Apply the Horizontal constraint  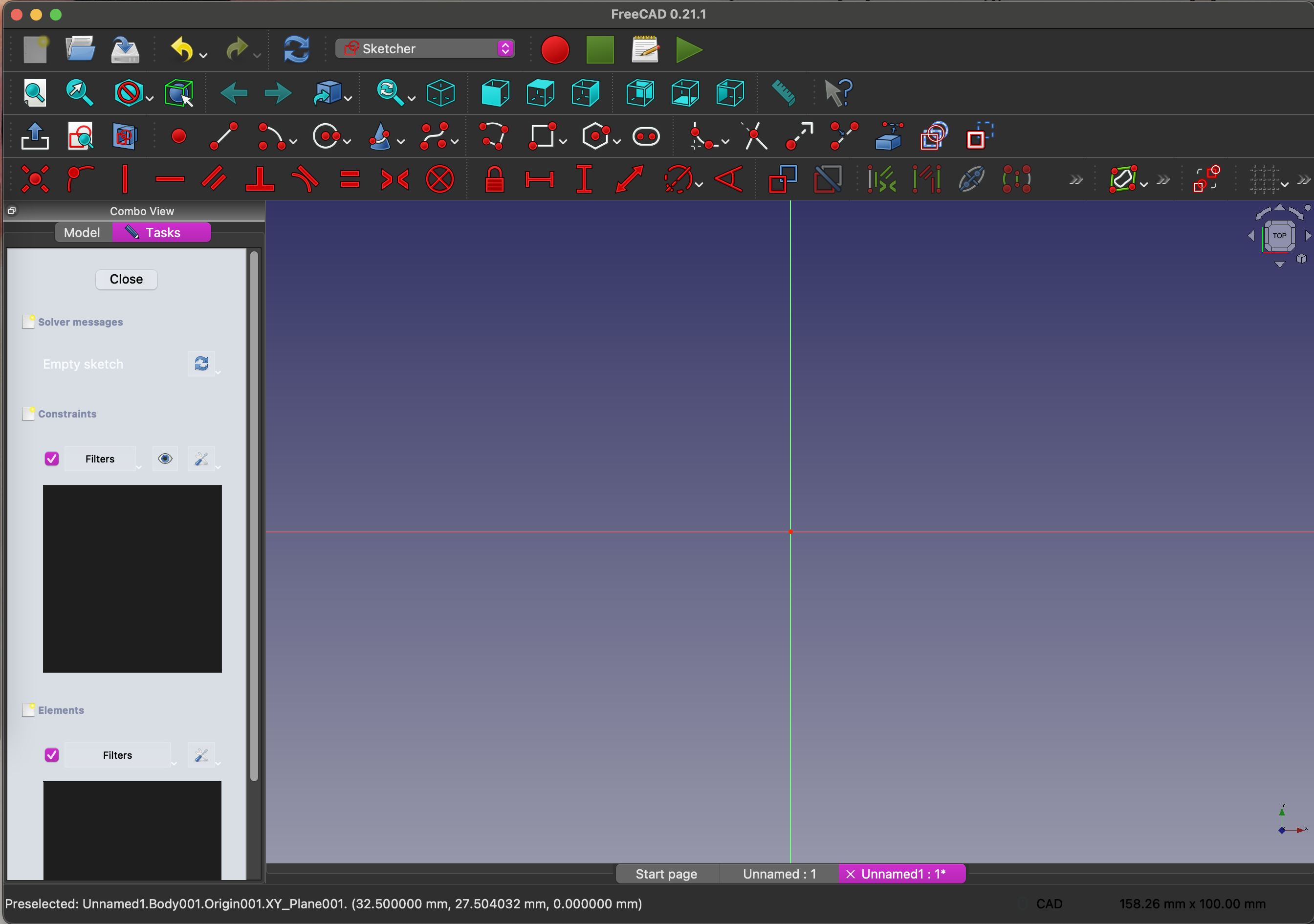170,179
